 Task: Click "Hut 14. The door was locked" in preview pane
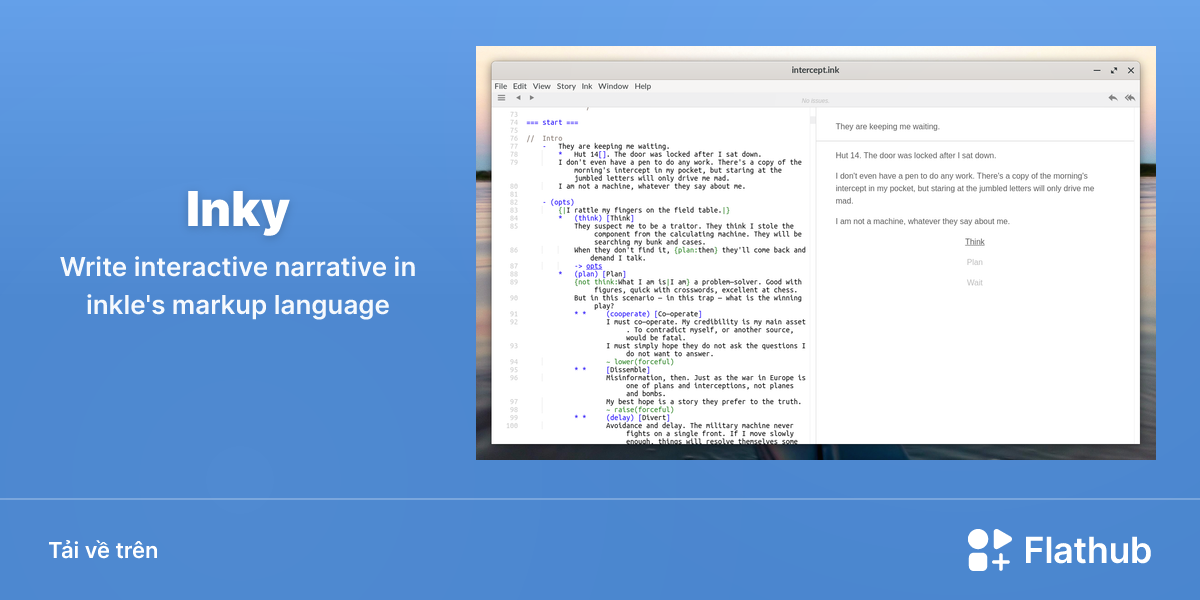click(x=916, y=156)
